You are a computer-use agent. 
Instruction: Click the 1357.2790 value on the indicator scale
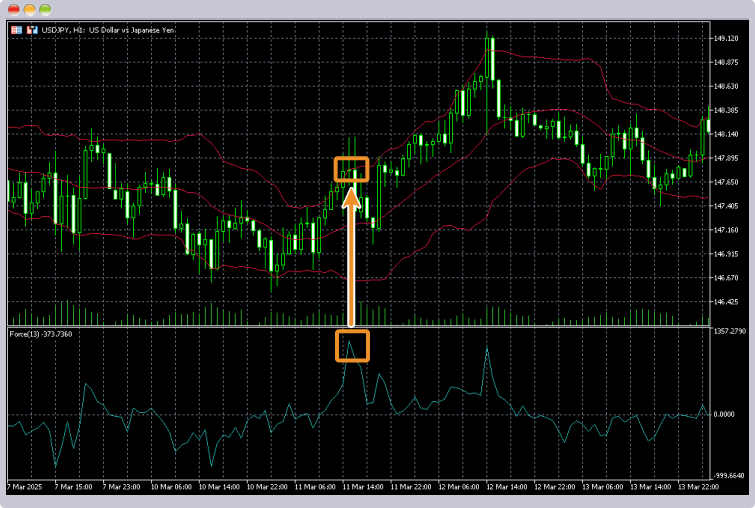(730, 330)
